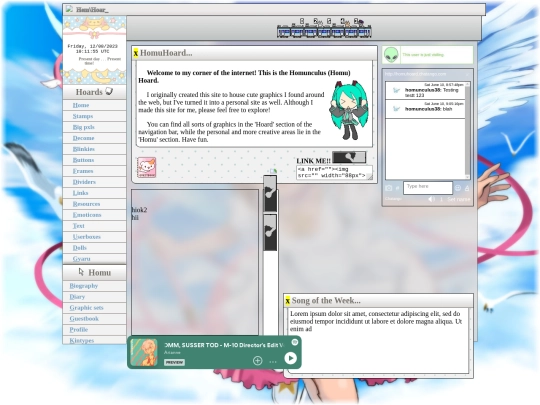Open the Userboxes page
This screenshot has height=405, width=540.
[x=87, y=237]
